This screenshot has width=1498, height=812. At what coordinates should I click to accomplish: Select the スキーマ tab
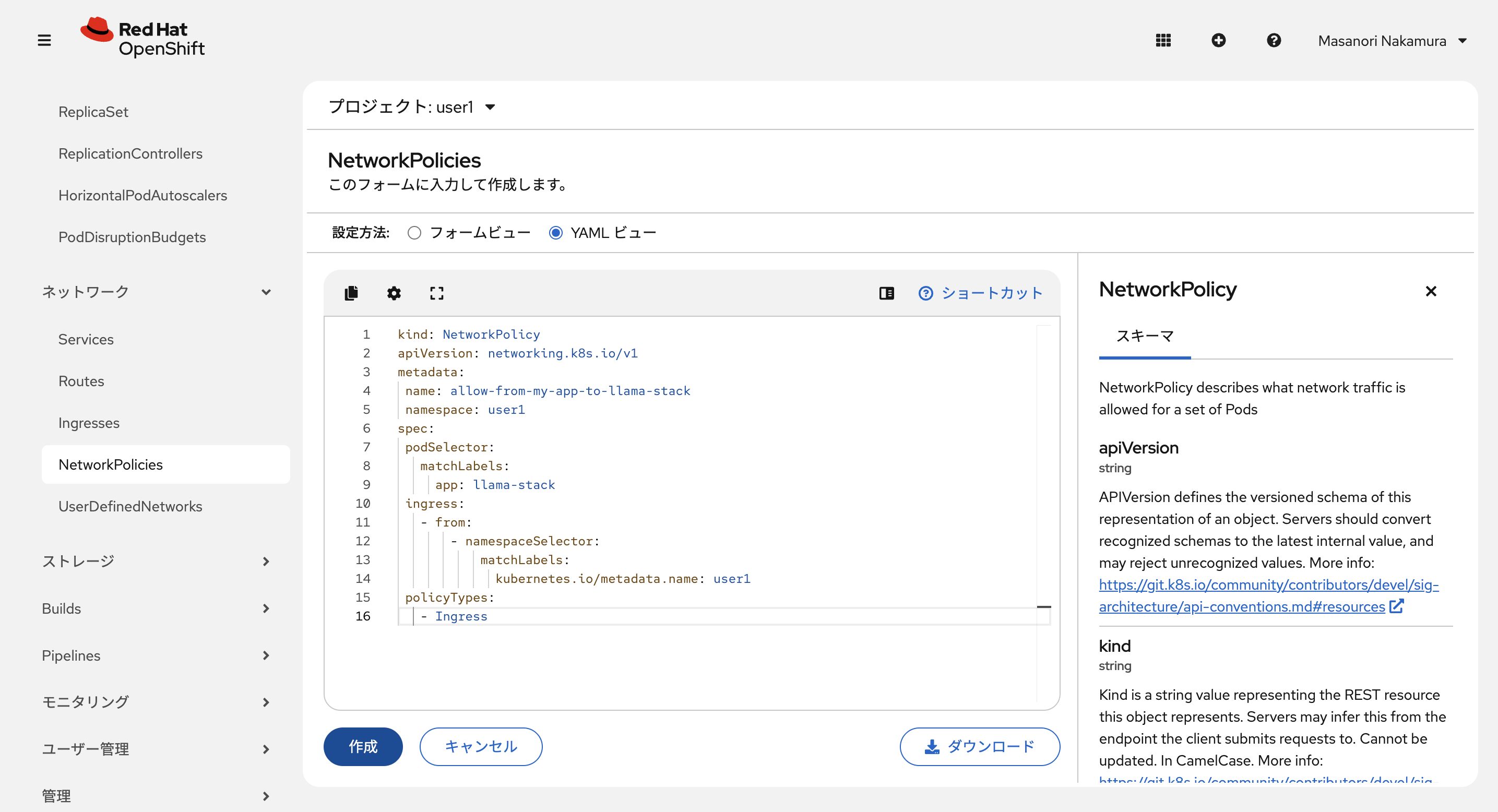[x=1145, y=336]
